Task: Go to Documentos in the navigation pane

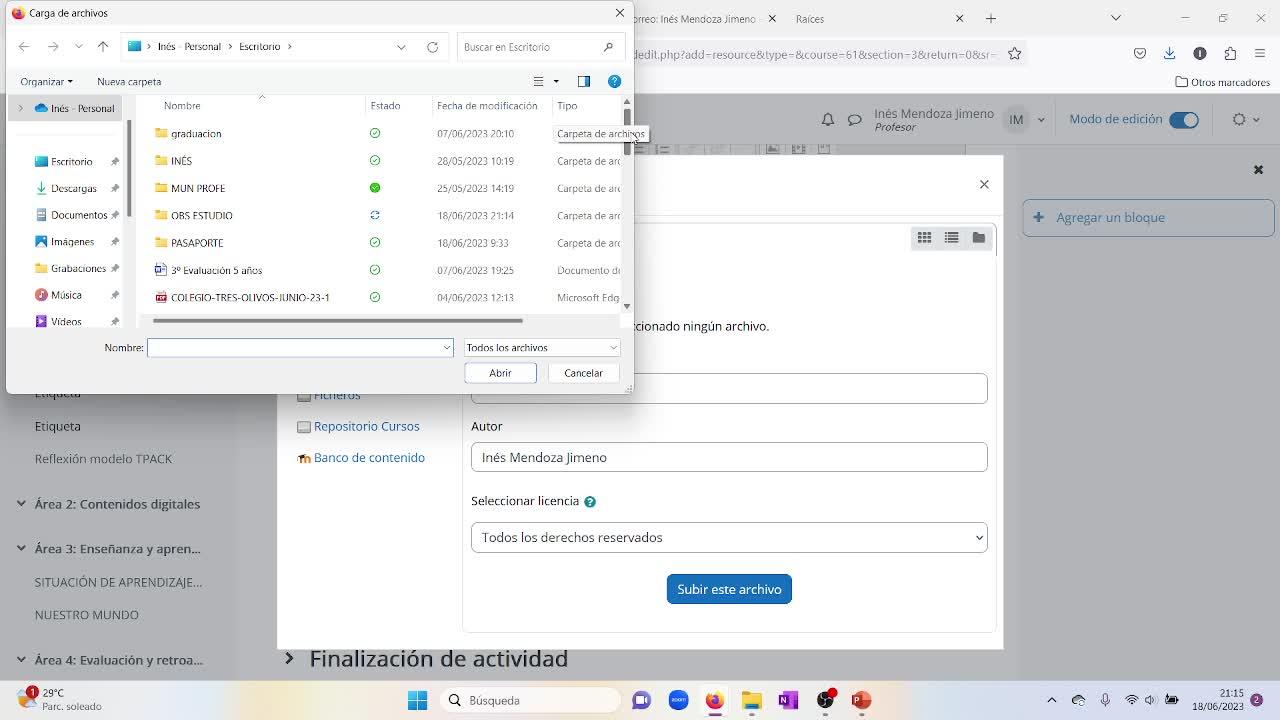Action: click(x=79, y=215)
